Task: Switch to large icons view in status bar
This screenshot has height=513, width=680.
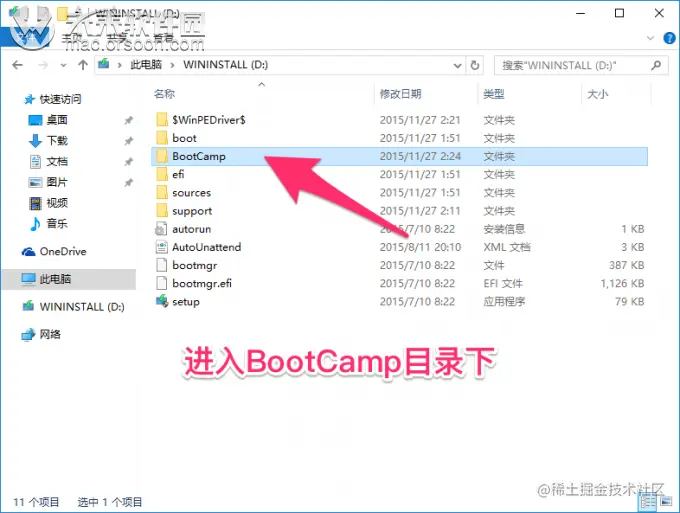Action: (x=666, y=502)
